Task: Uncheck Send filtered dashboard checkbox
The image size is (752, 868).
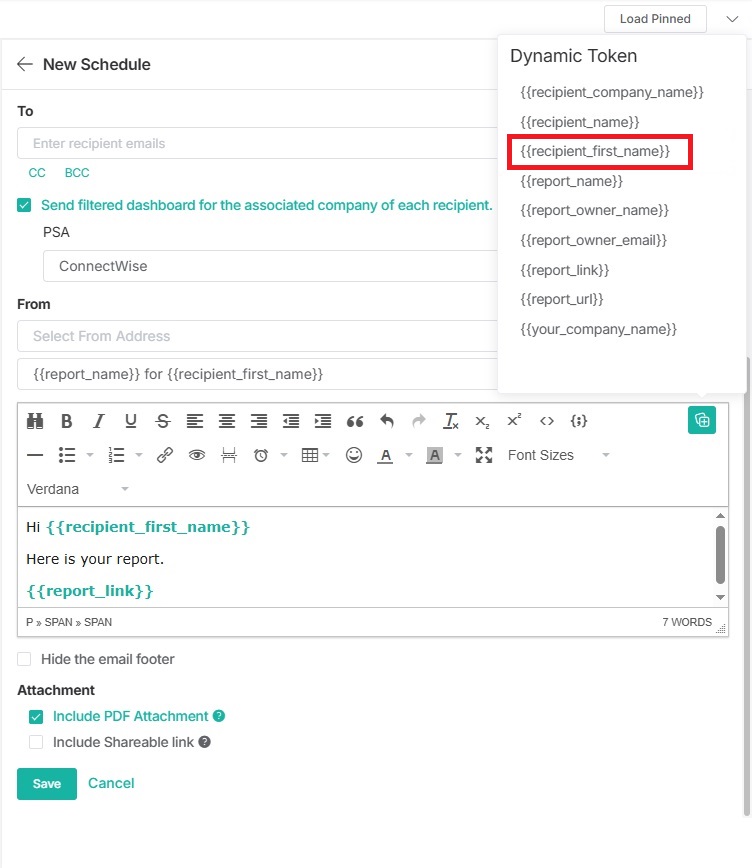Action: (25, 205)
